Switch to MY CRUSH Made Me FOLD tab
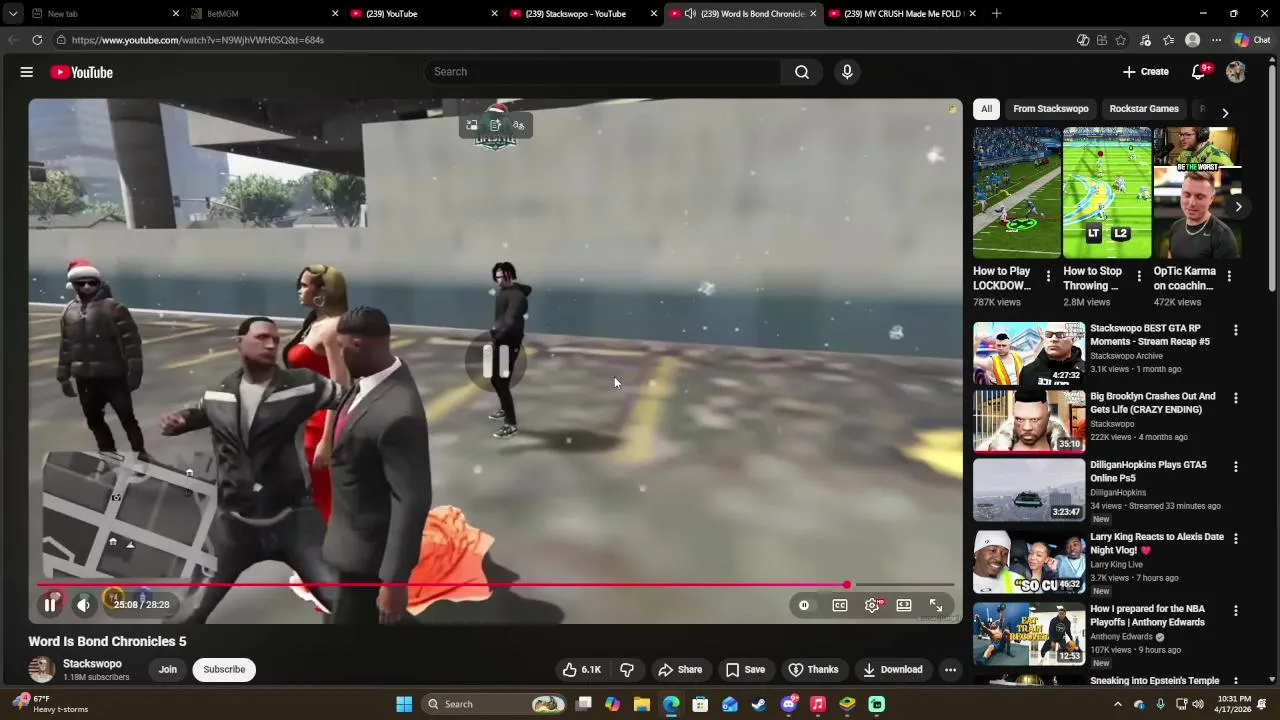The width and height of the screenshot is (1280, 720). coord(902,14)
